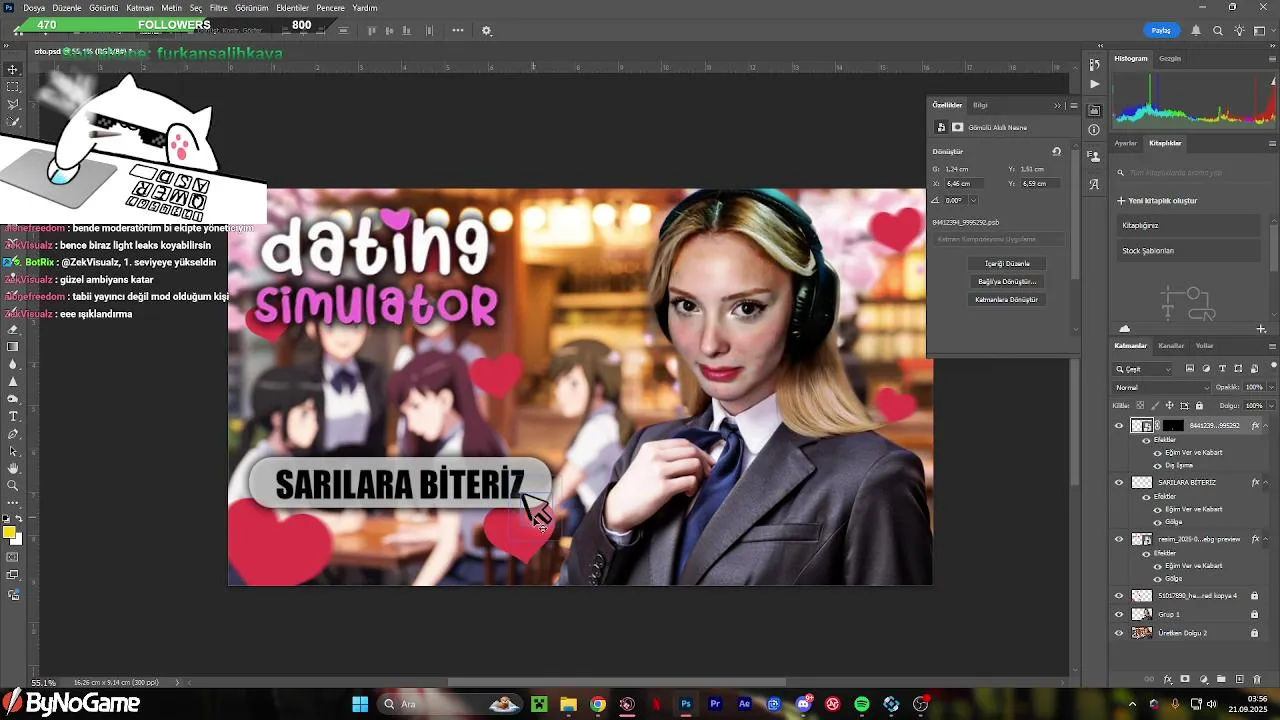This screenshot has height=720, width=1280.
Task: Open the Actions panel play icon
Action: tap(1094, 84)
